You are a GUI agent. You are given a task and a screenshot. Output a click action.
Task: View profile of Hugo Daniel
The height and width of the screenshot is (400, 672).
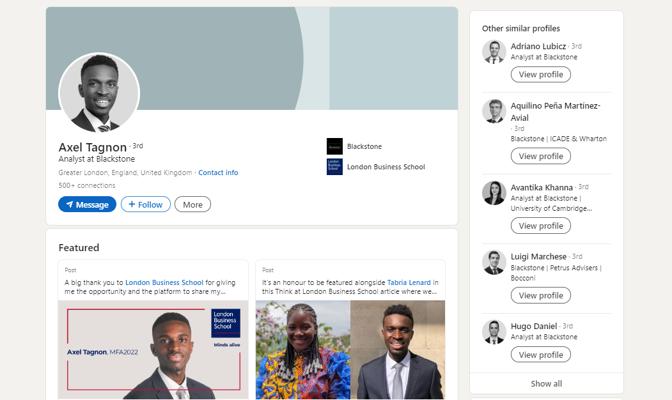click(x=541, y=355)
